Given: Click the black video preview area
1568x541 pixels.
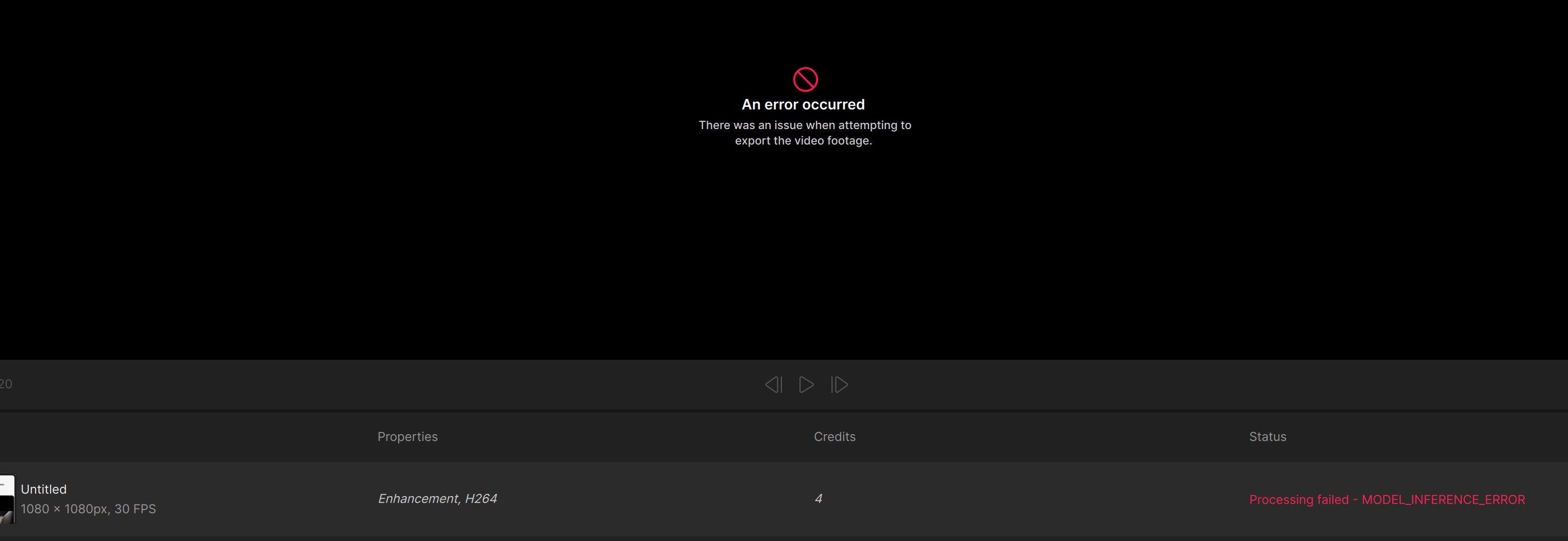Looking at the screenshot, I should click(389, 244).
